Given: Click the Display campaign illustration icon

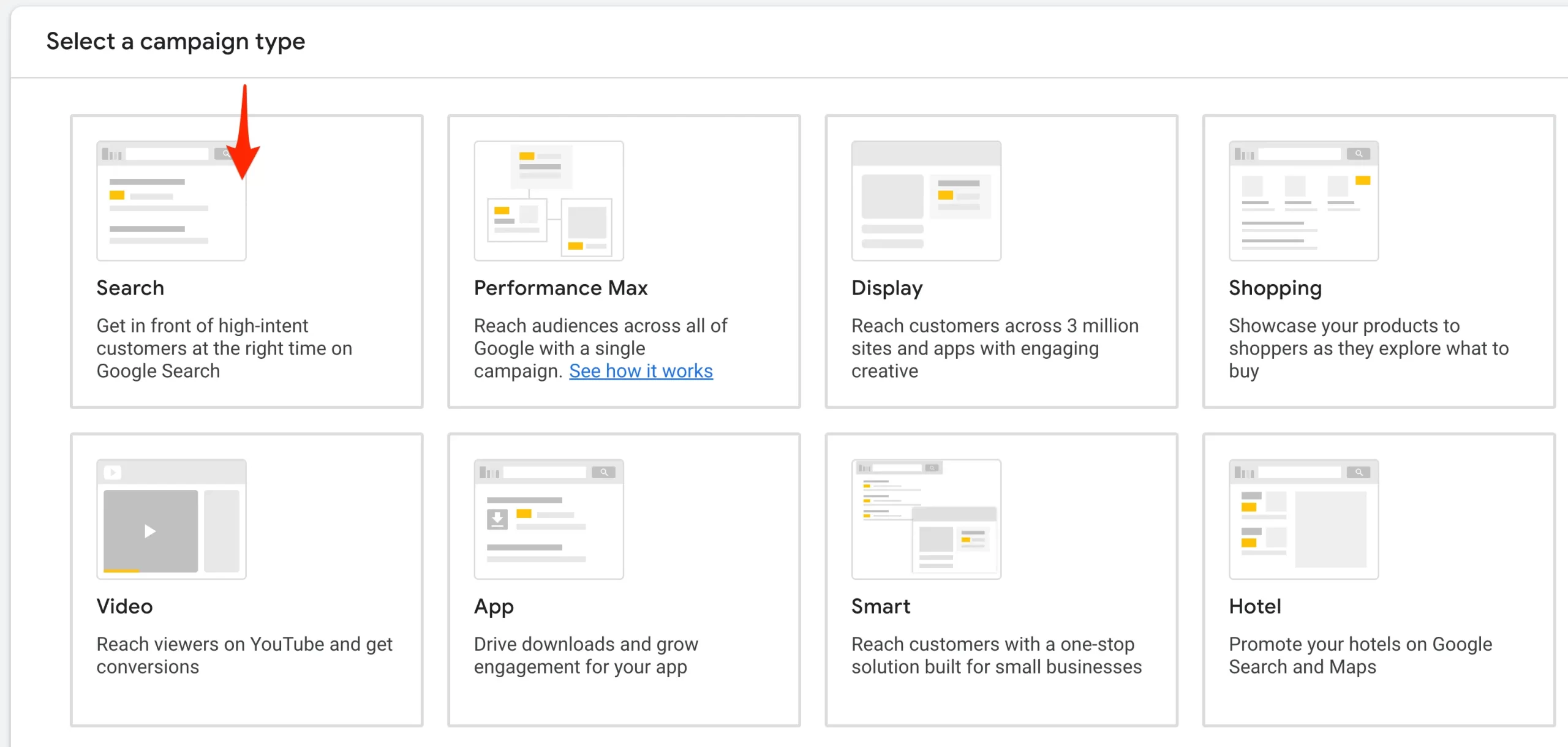Looking at the screenshot, I should pyautogui.click(x=925, y=201).
